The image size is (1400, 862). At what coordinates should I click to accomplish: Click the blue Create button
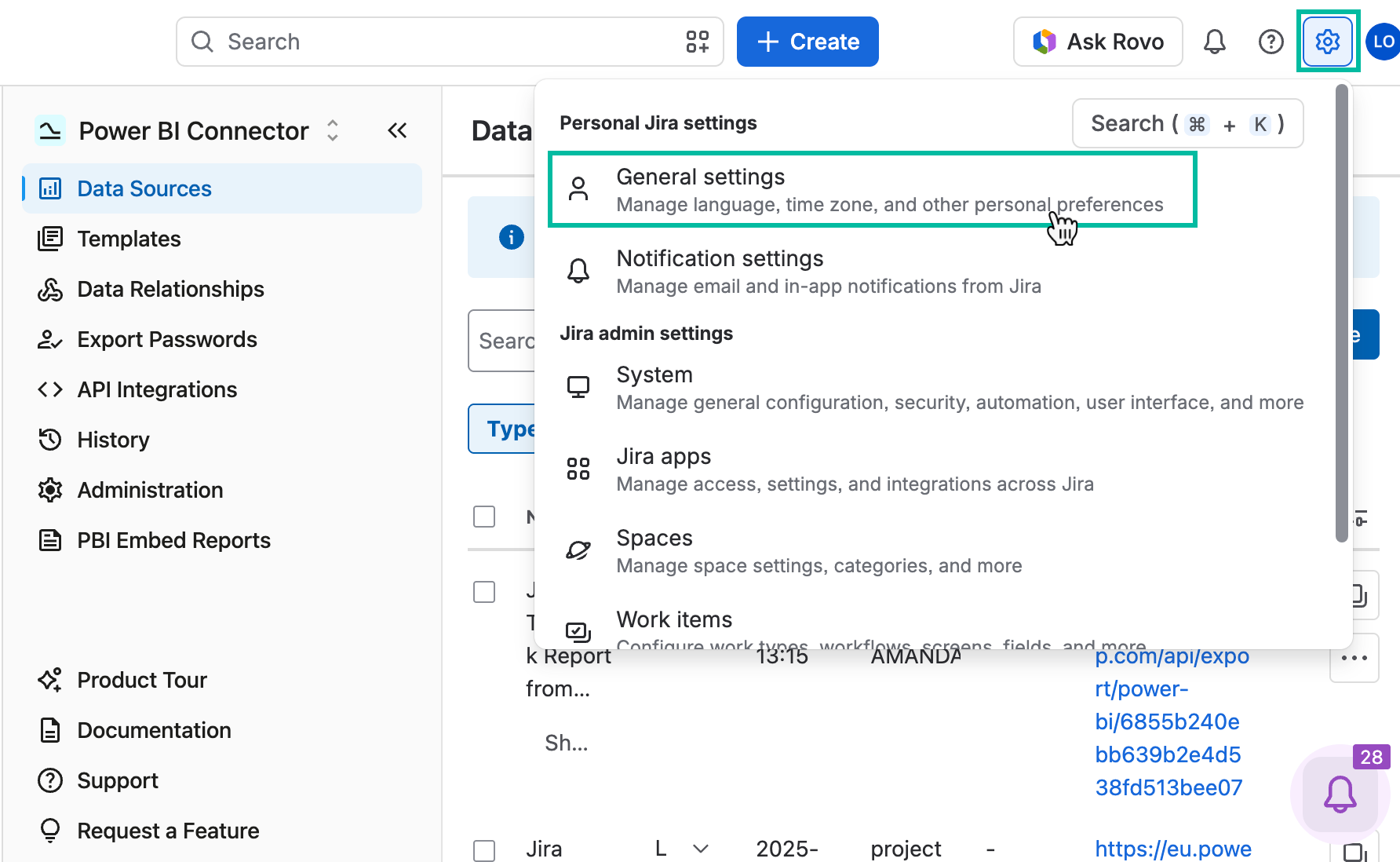808,42
